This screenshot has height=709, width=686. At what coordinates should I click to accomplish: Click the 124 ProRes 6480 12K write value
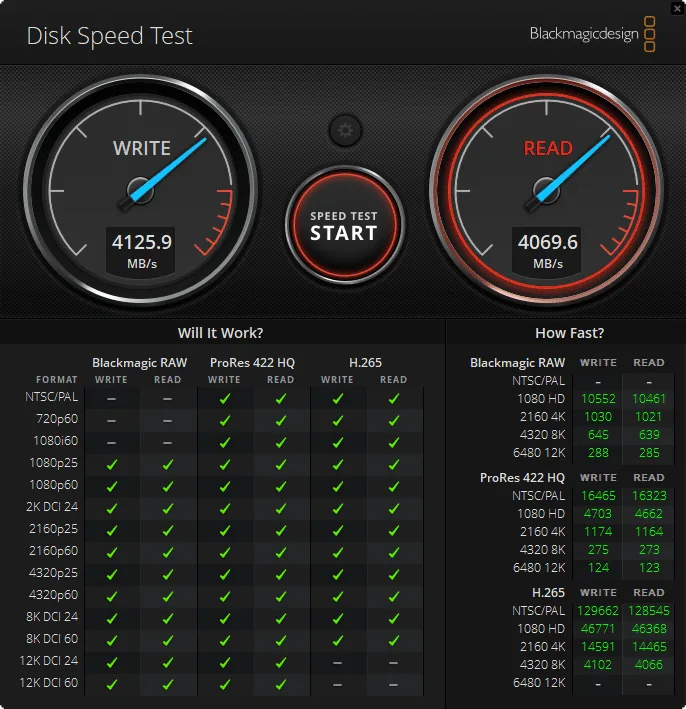598,568
